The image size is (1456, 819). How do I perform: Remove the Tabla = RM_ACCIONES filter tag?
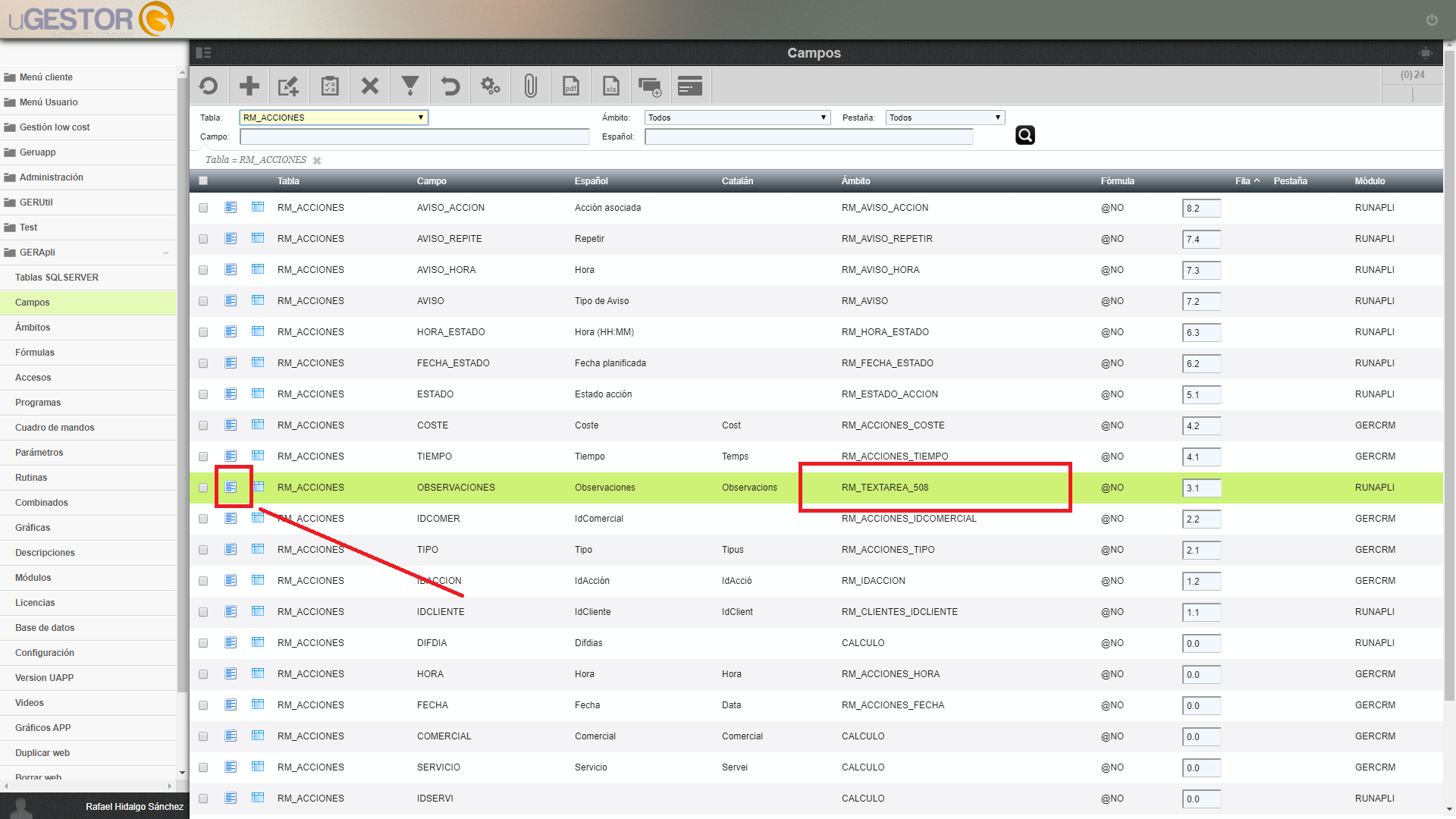[x=317, y=161]
